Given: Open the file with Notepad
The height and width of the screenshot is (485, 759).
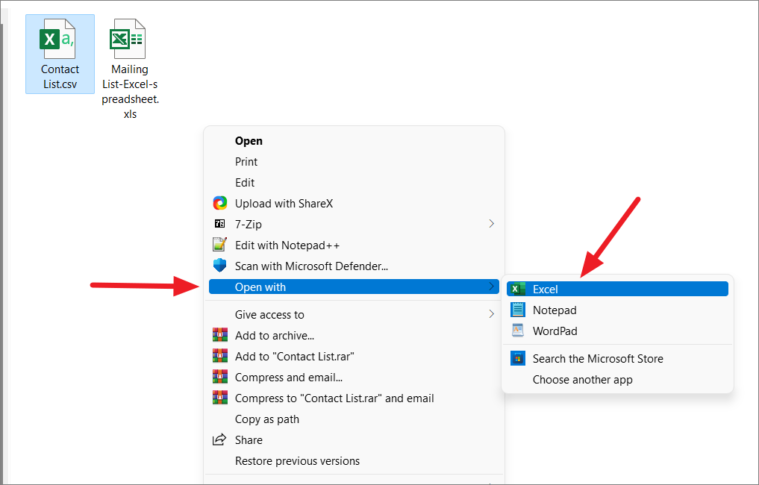Looking at the screenshot, I should tap(617, 310).
